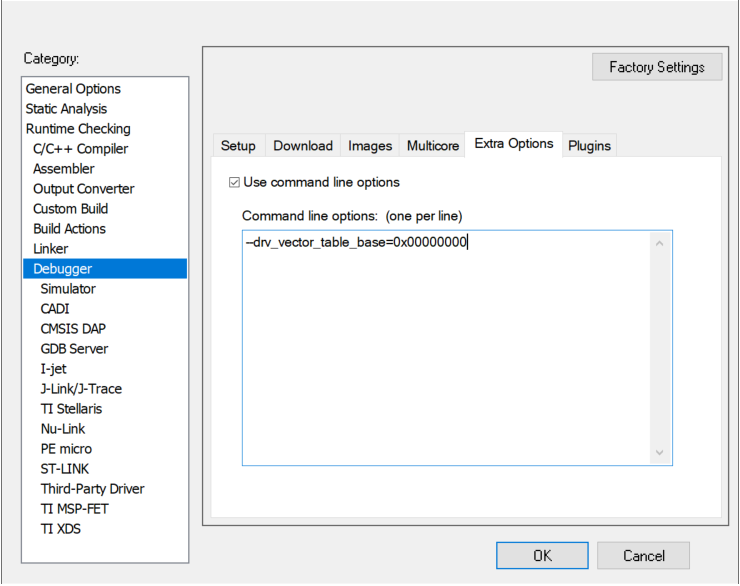Select General Options category
Image resolution: width=740 pixels, height=586 pixels.
[73, 89]
